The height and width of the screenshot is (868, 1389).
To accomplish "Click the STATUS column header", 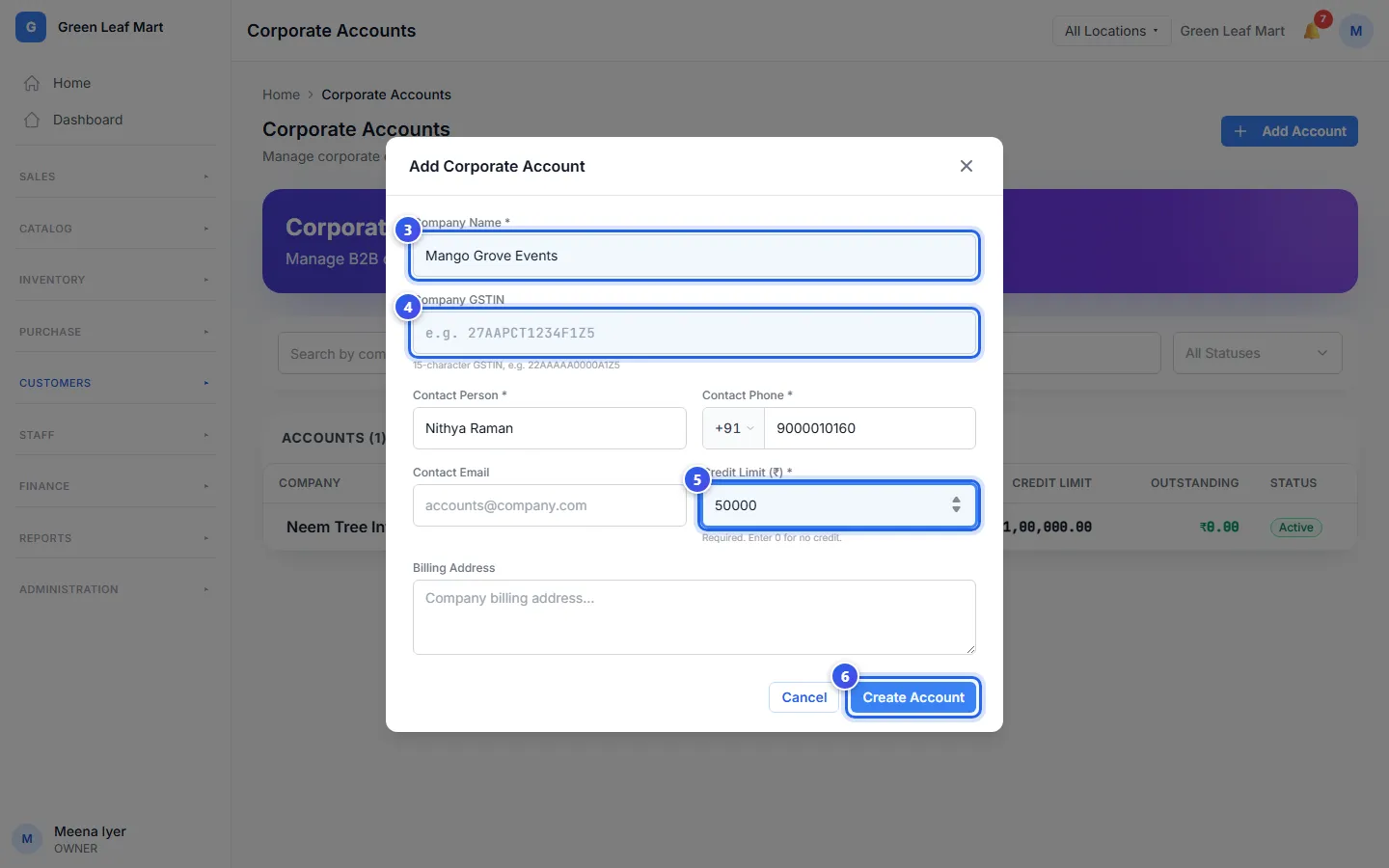I will (1293, 483).
